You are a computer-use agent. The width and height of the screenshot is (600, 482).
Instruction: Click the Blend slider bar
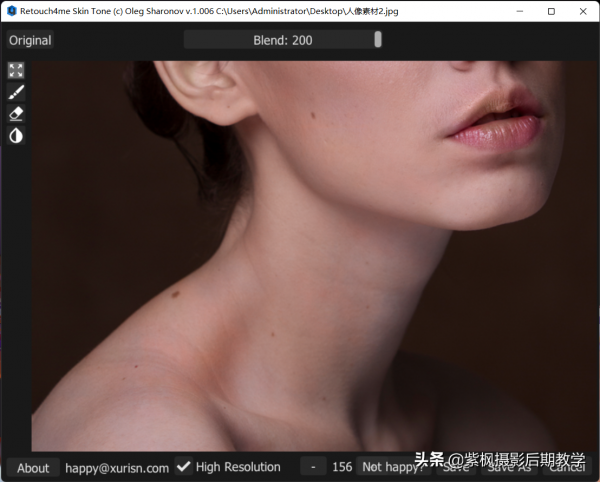click(281, 40)
